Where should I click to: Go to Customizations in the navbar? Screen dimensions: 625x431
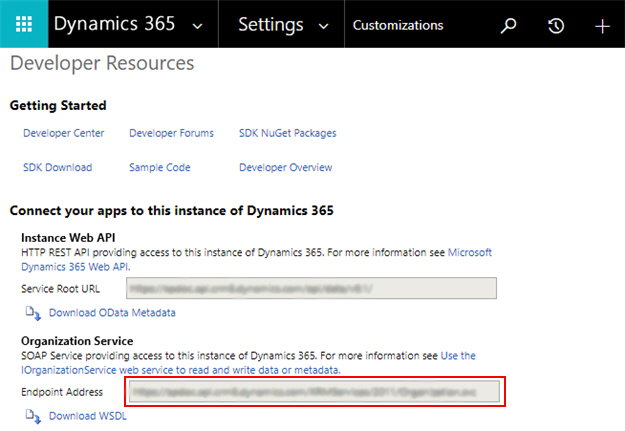[x=398, y=25]
